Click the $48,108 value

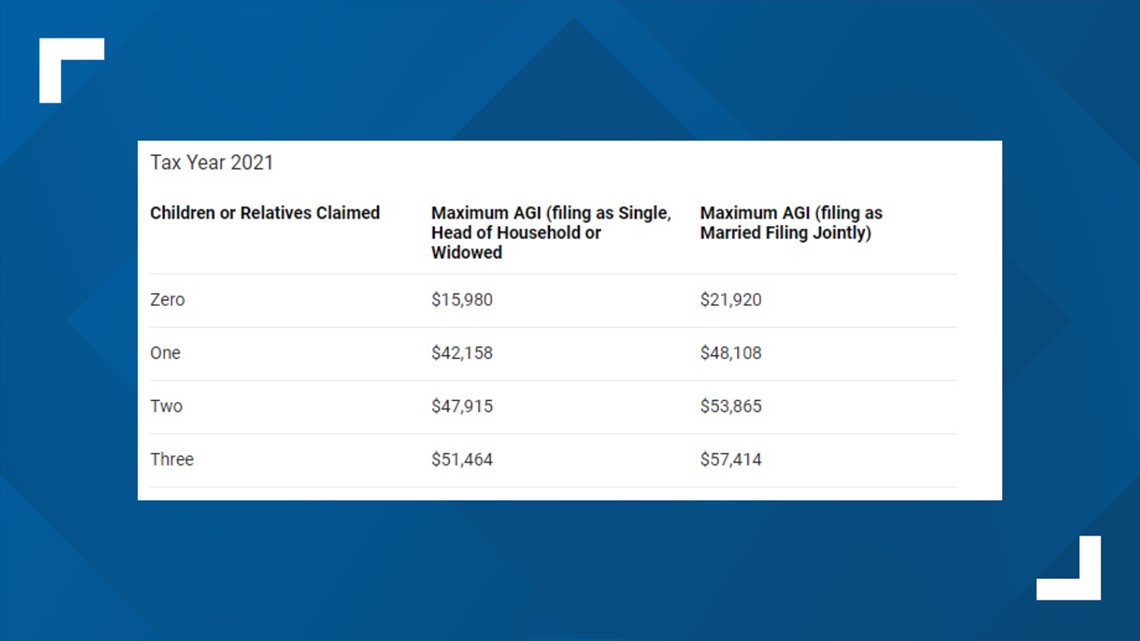point(731,352)
